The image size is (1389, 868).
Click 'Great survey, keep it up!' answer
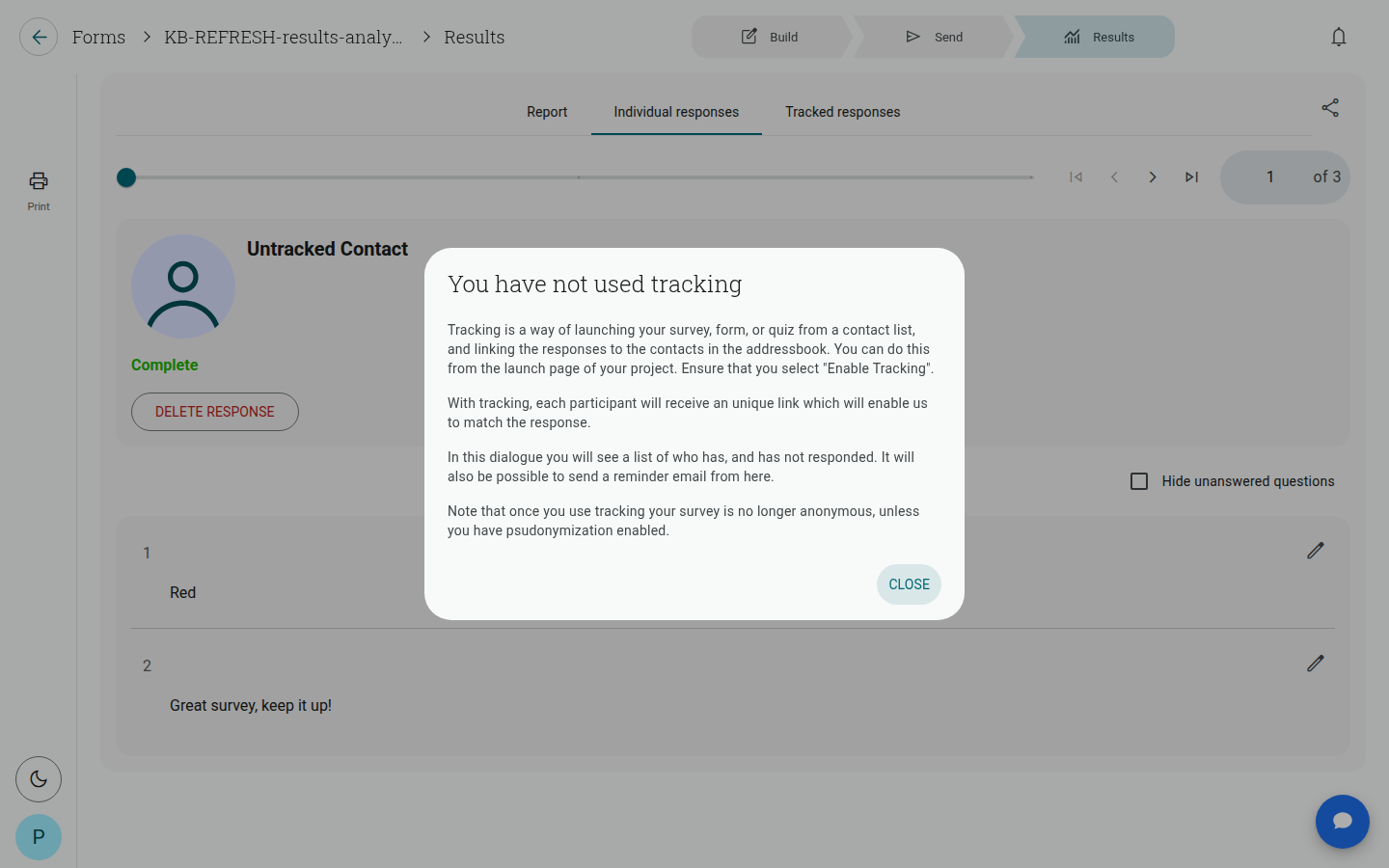251,706
